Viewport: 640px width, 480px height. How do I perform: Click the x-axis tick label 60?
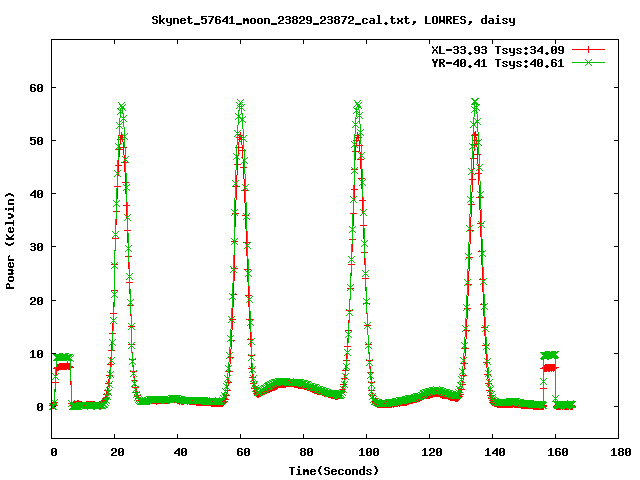tap(243, 452)
